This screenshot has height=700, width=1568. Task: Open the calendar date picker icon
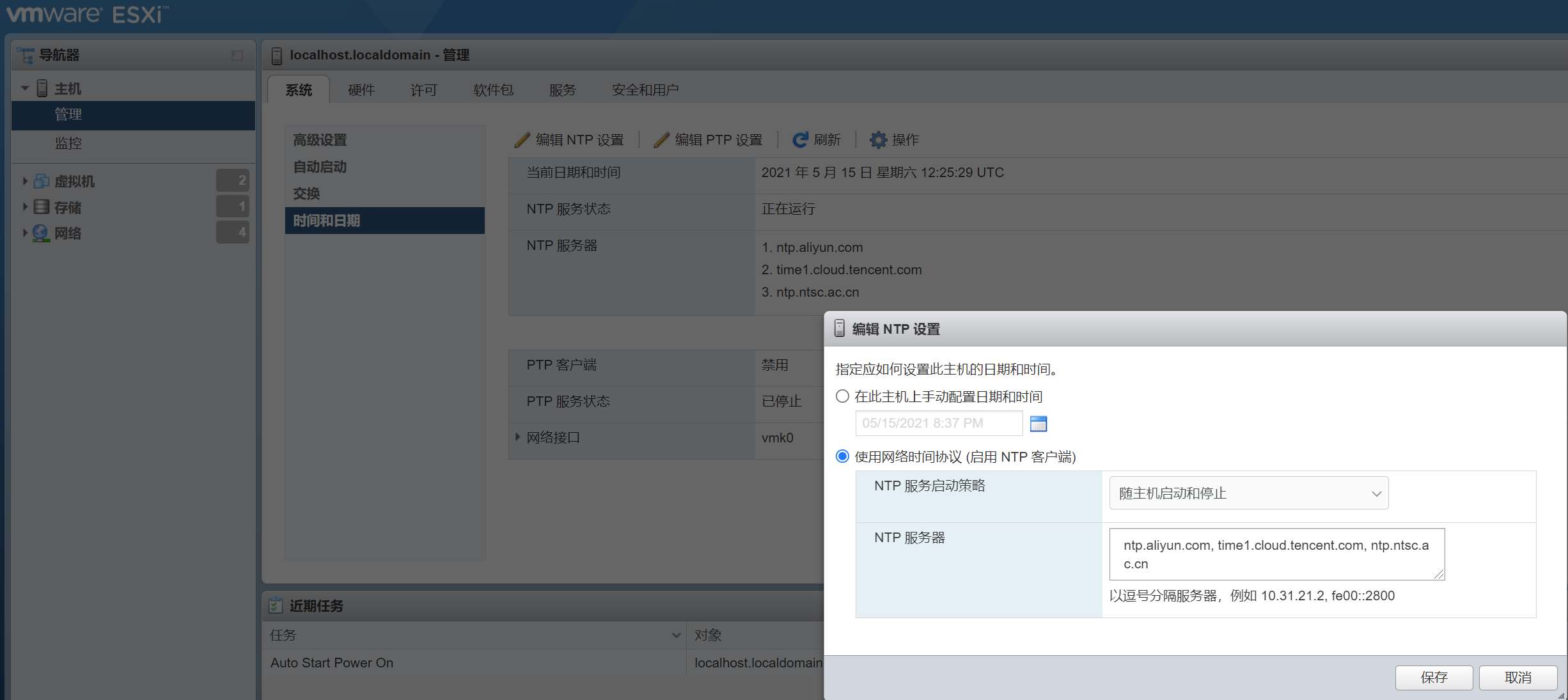1039,423
